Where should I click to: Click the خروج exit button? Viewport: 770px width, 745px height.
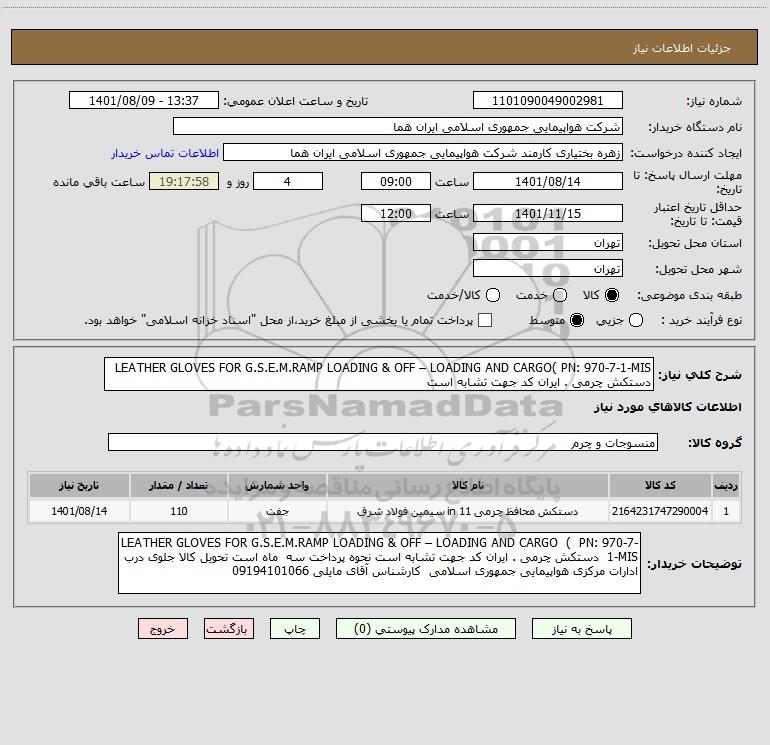[x=163, y=629]
